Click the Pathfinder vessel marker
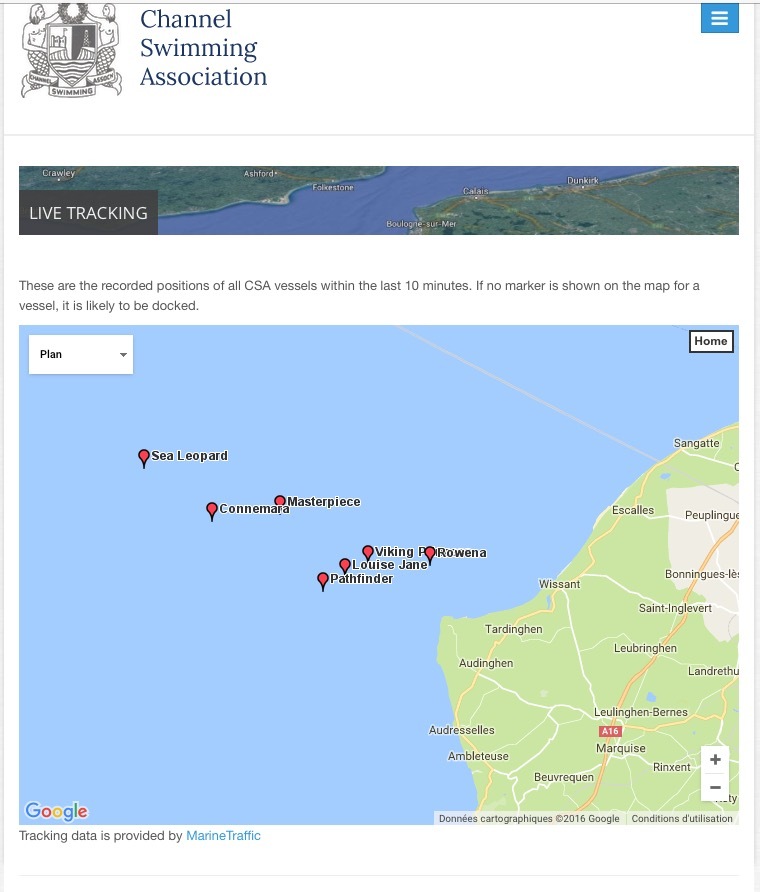 [323, 580]
